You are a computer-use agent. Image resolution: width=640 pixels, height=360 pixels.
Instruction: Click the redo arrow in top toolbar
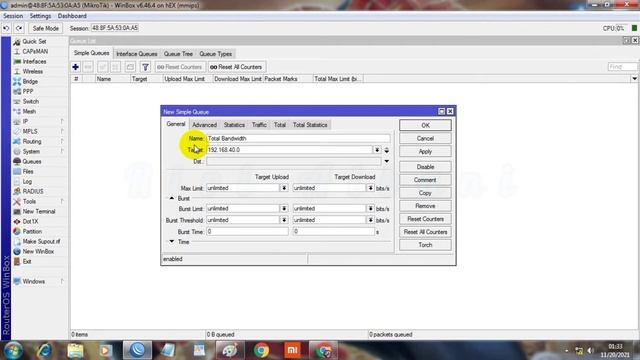(19, 29)
